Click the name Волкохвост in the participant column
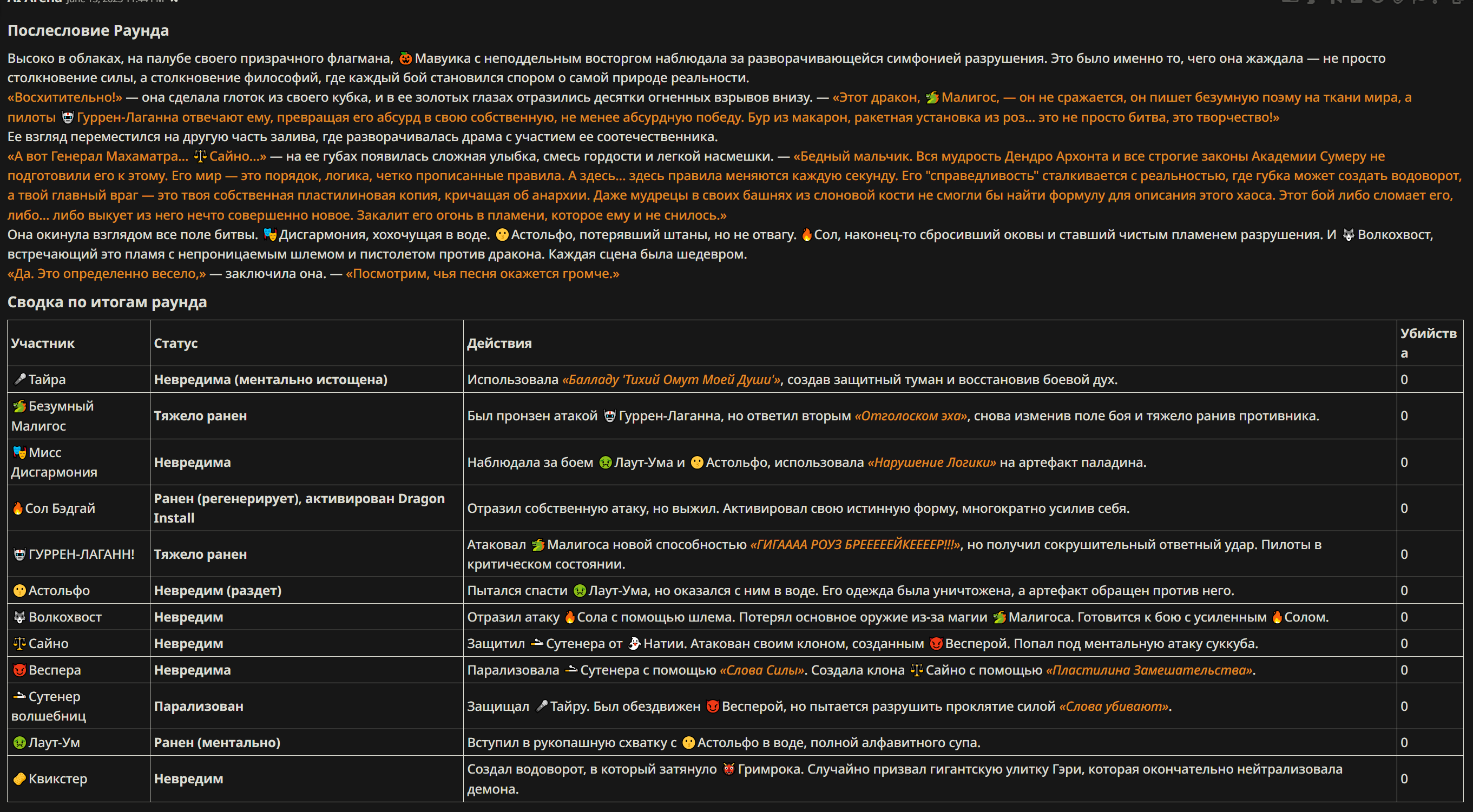Screen dimensions: 1473x812 (65, 617)
